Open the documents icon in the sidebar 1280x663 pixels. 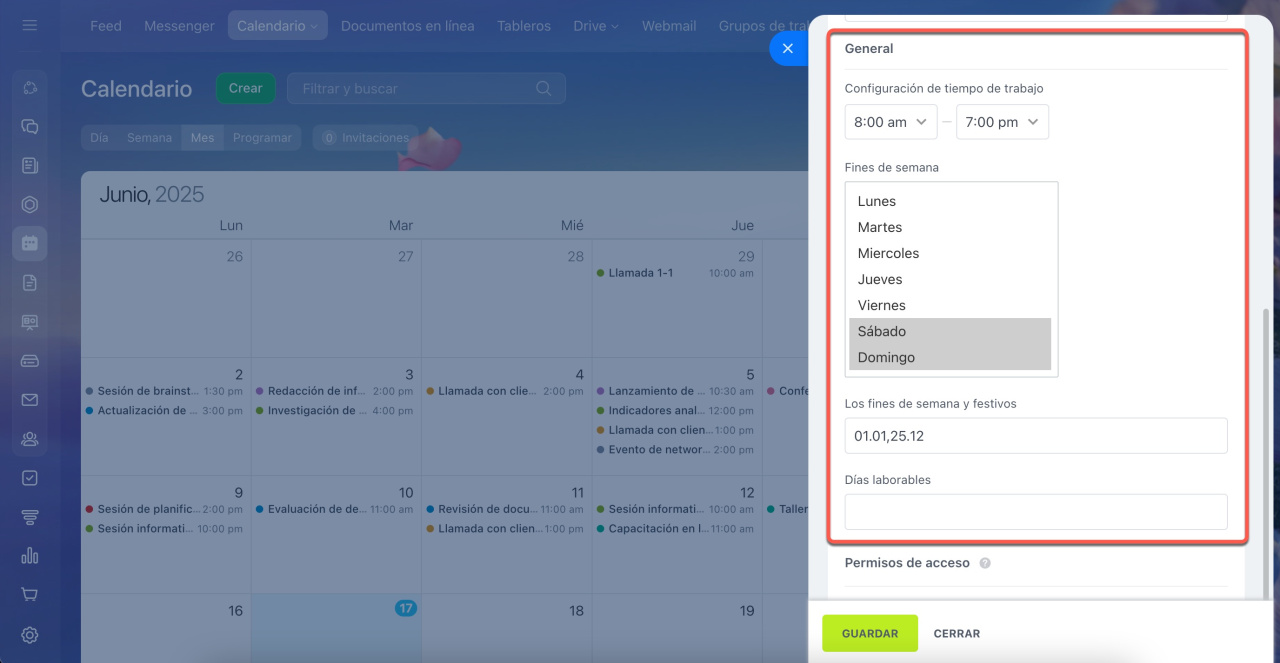(x=30, y=283)
